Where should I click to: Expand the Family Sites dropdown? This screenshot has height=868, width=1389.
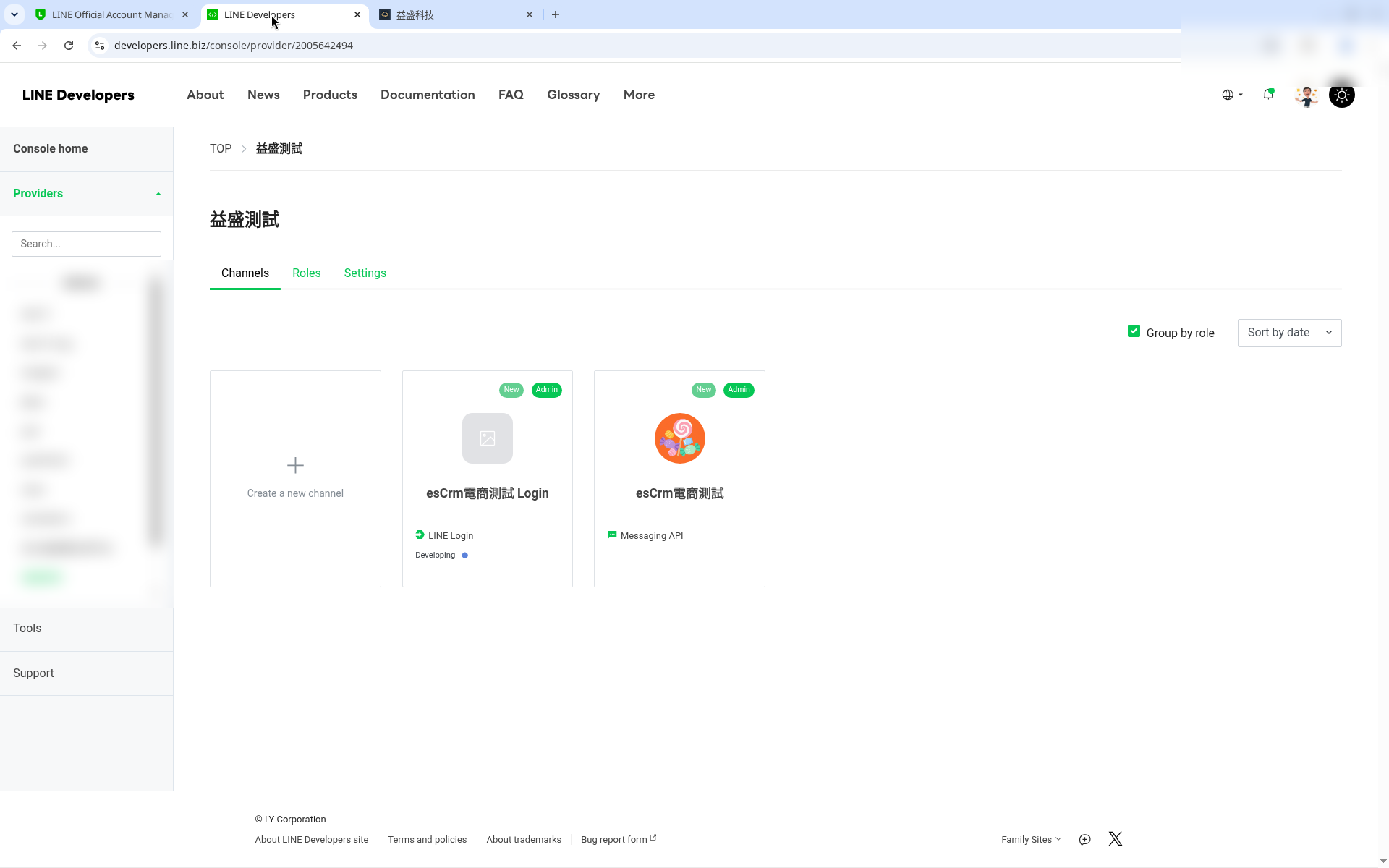(x=1031, y=840)
